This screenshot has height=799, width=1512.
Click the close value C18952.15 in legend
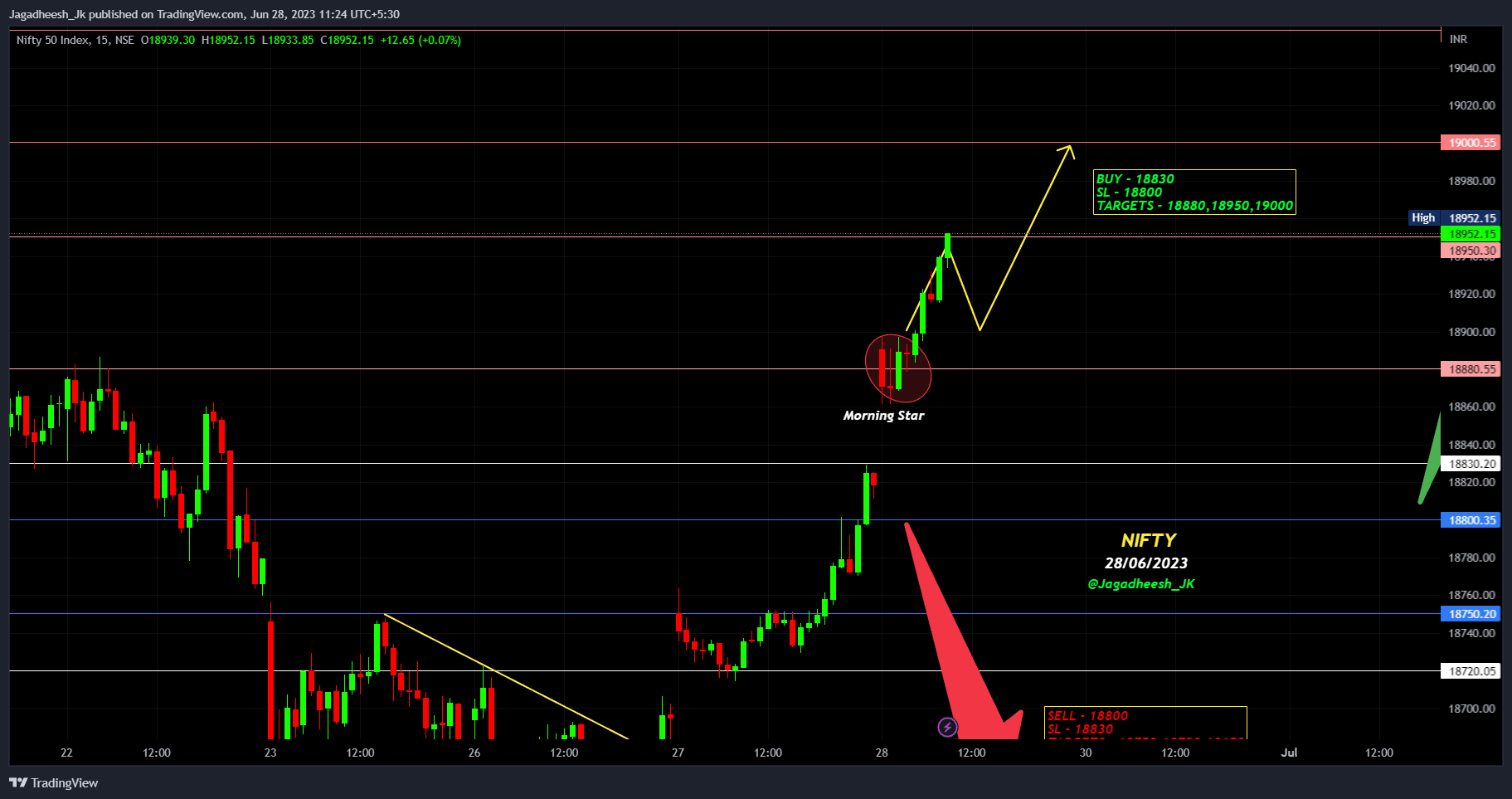[347, 40]
